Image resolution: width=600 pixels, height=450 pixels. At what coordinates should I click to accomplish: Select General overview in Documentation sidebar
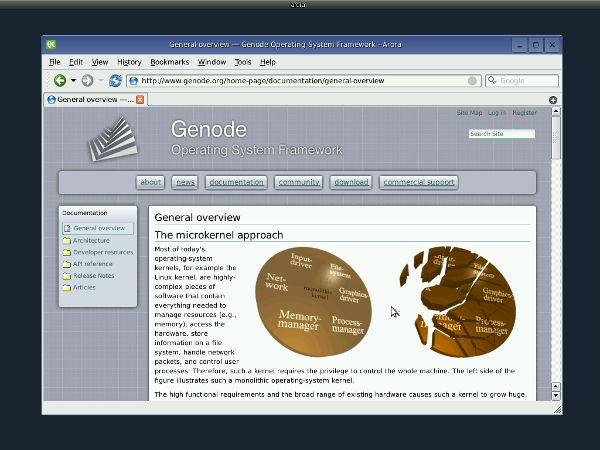pyautogui.click(x=98, y=228)
